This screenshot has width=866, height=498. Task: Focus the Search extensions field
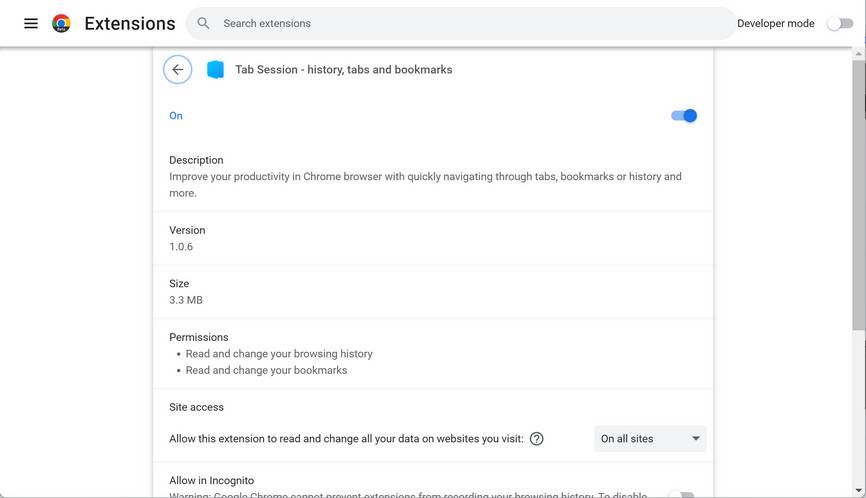460,23
